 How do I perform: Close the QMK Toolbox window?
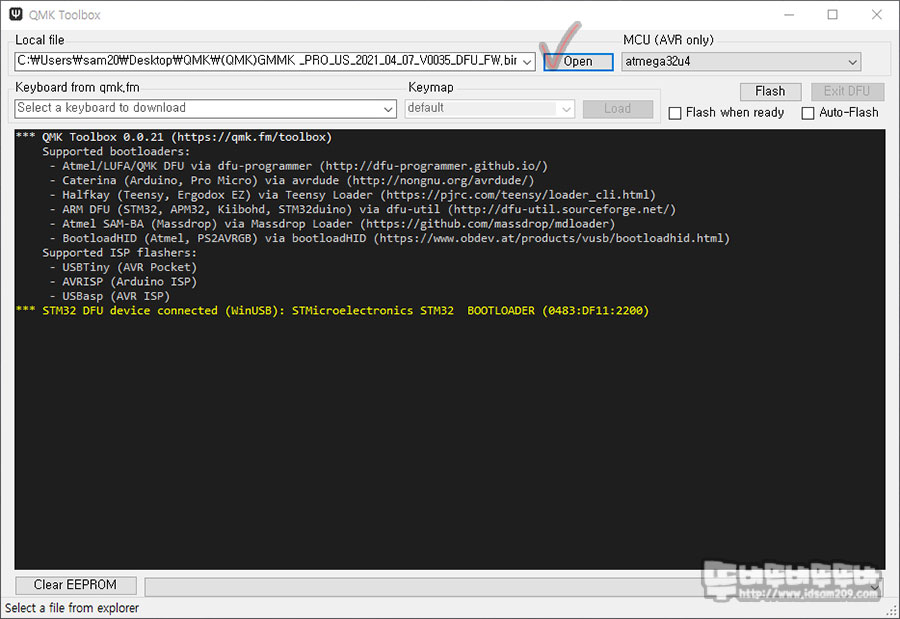click(x=876, y=14)
